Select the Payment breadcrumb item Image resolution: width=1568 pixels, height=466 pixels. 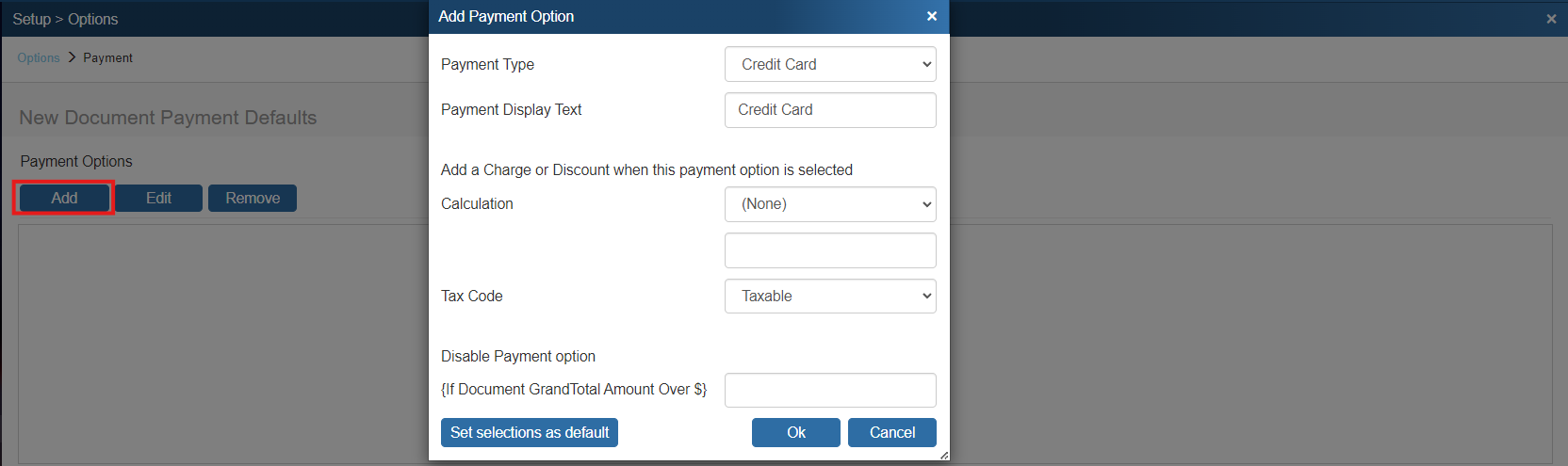pos(107,58)
